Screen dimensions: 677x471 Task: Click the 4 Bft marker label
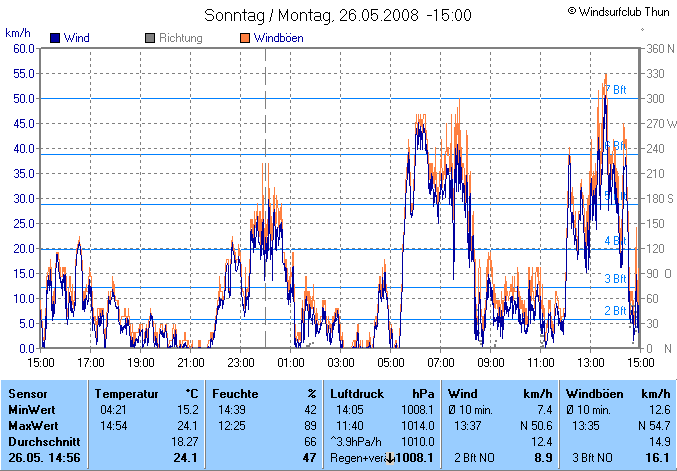616,240
